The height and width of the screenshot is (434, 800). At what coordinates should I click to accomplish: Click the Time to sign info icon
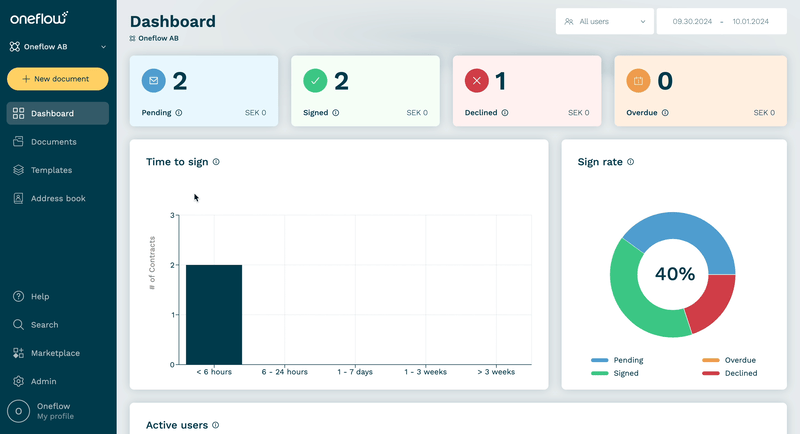[216, 162]
